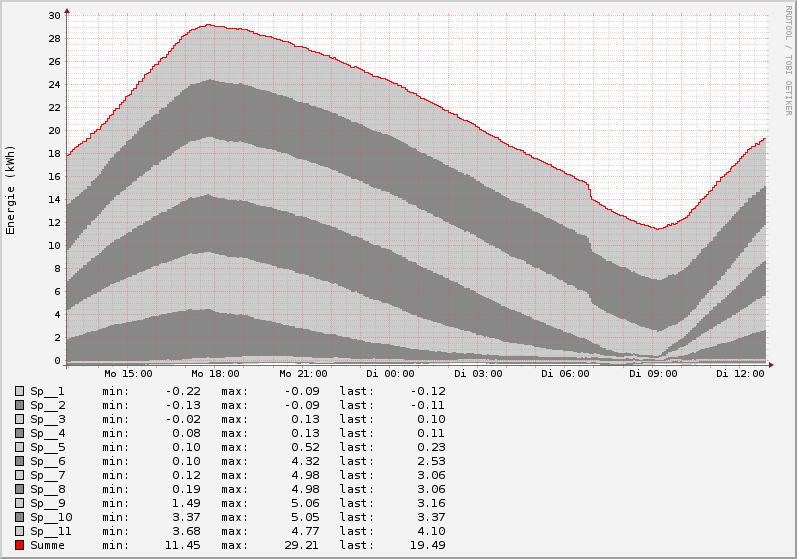The width and height of the screenshot is (797, 559).
Task: Click the red Summe legend swatch
Action: point(19,545)
